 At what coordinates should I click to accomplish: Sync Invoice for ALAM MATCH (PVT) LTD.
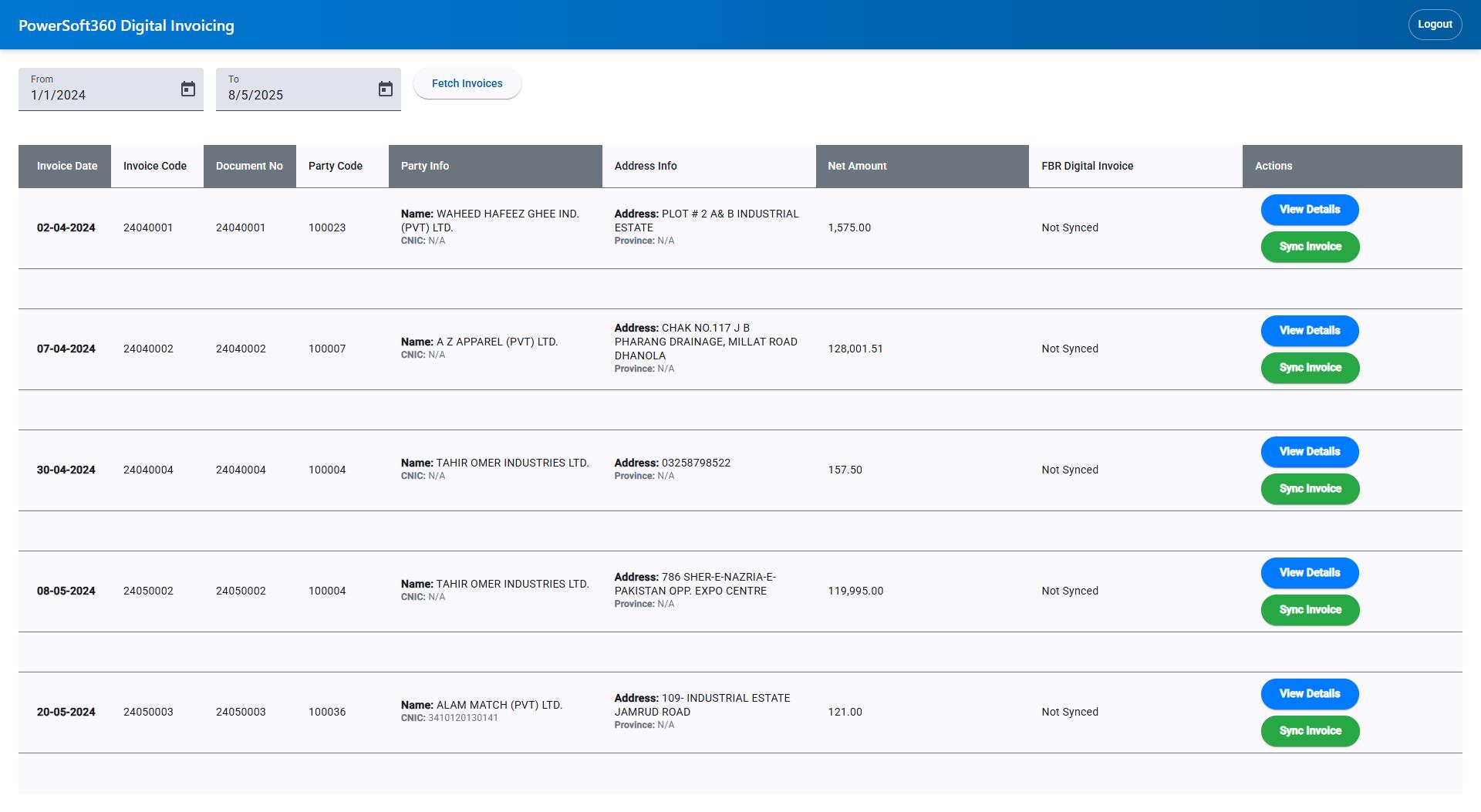click(x=1309, y=731)
